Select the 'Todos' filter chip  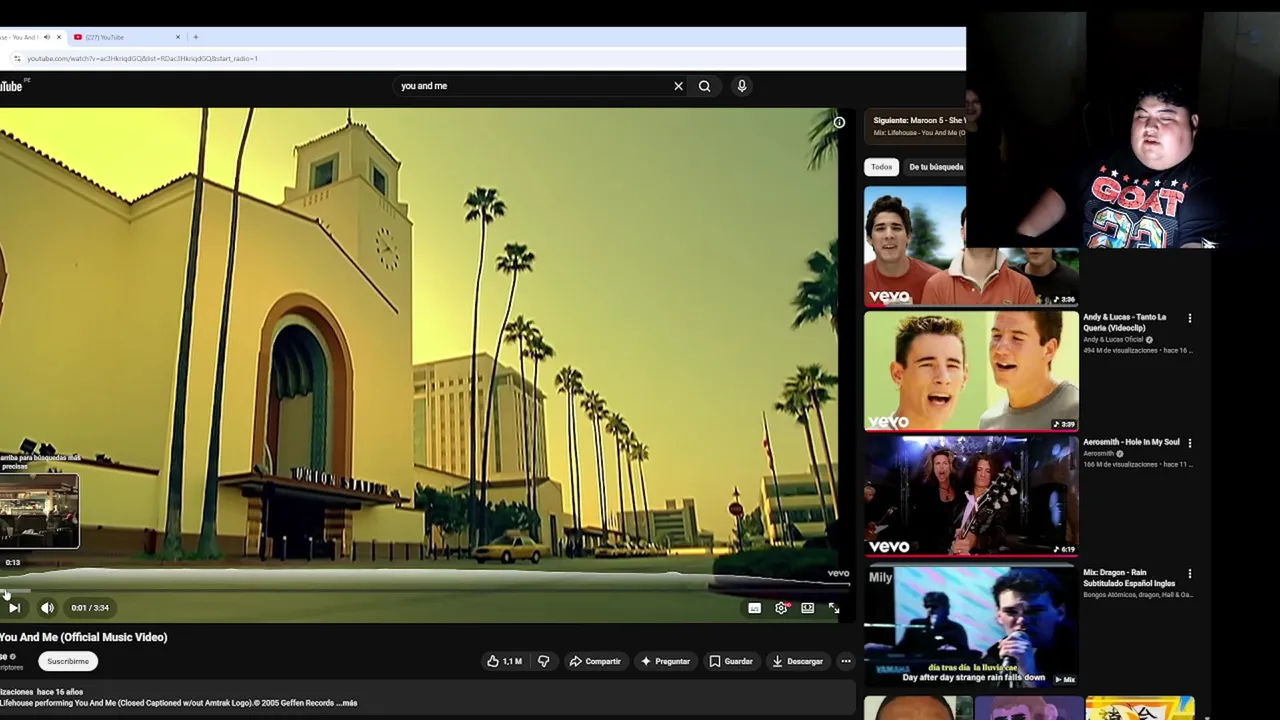click(x=881, y=167)
